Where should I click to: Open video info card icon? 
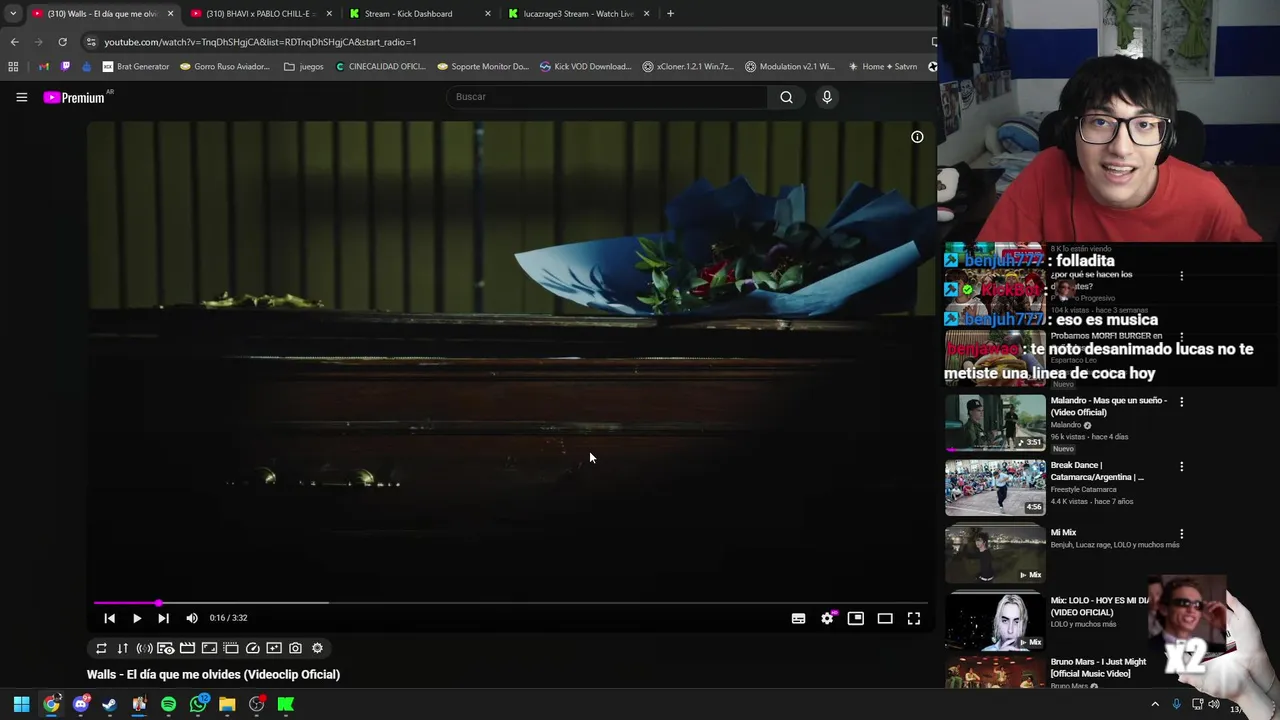[x=917, y=137]
